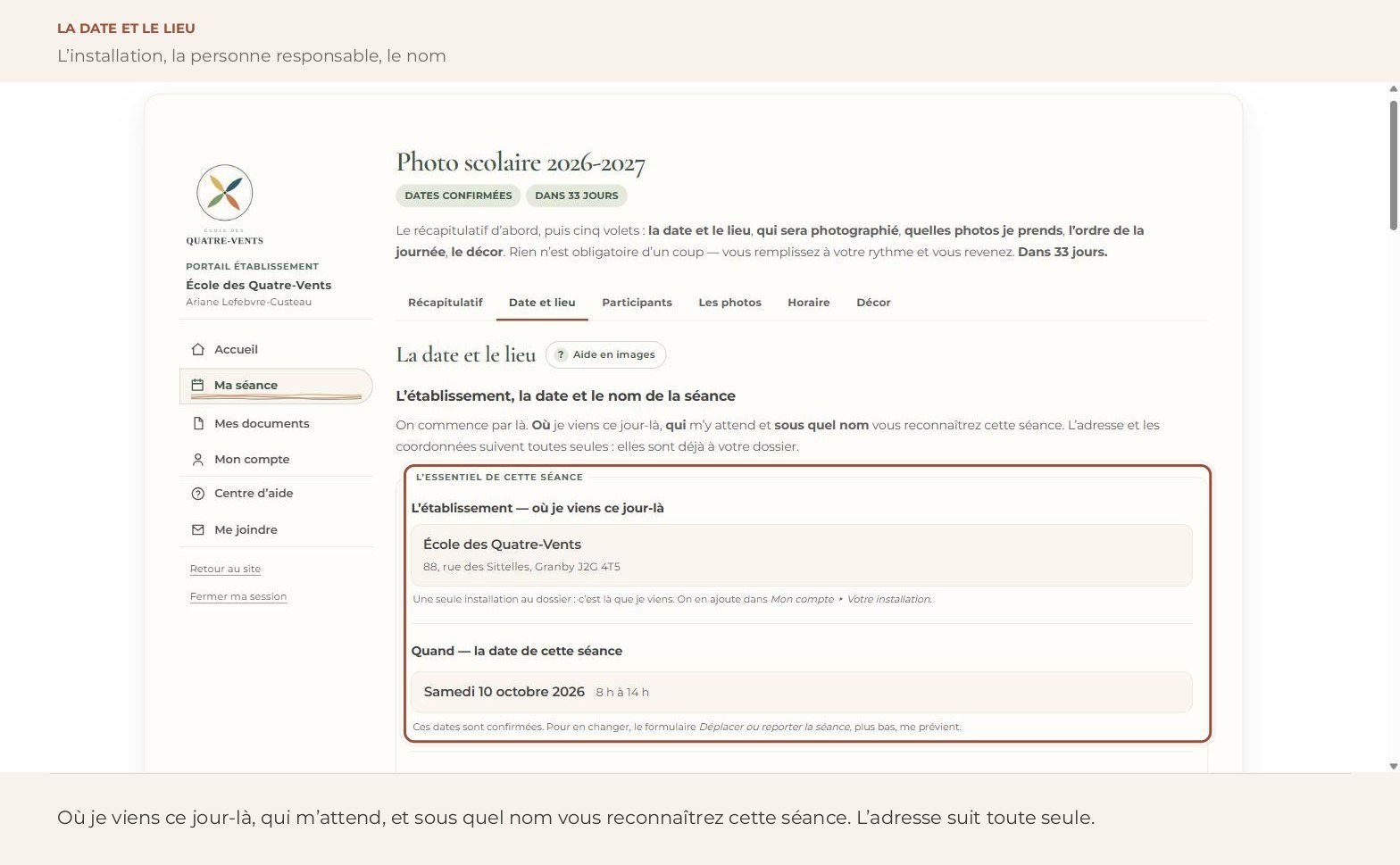This screenshot has width=1400, height=865.
Task: Click the École des Quatre-Vents logo
Action: coord(225,204)
